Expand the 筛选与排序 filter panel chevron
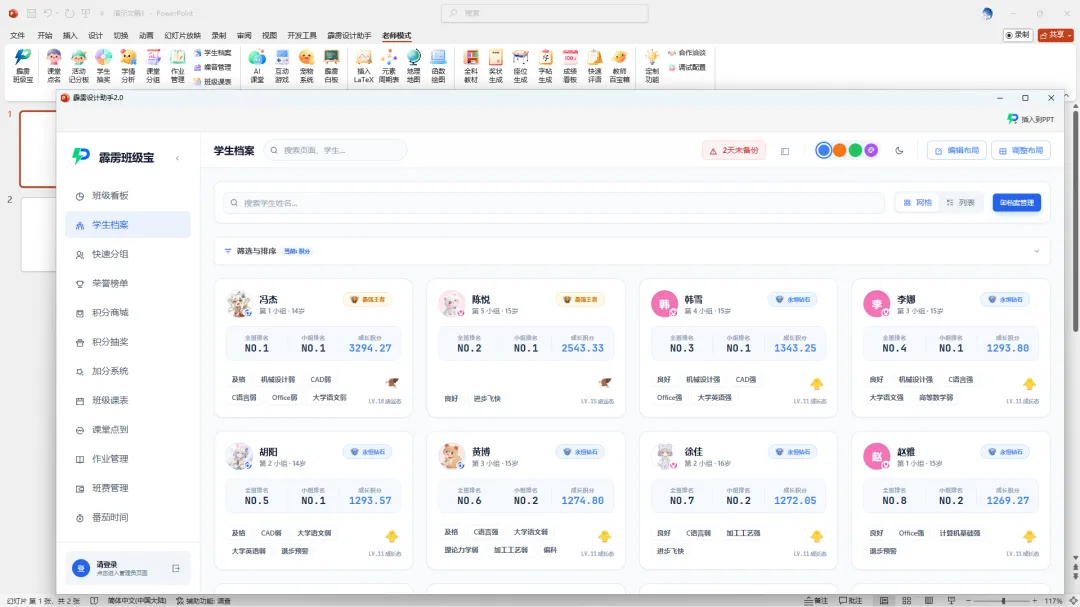1080x607 pixels. coord(1036,251)
